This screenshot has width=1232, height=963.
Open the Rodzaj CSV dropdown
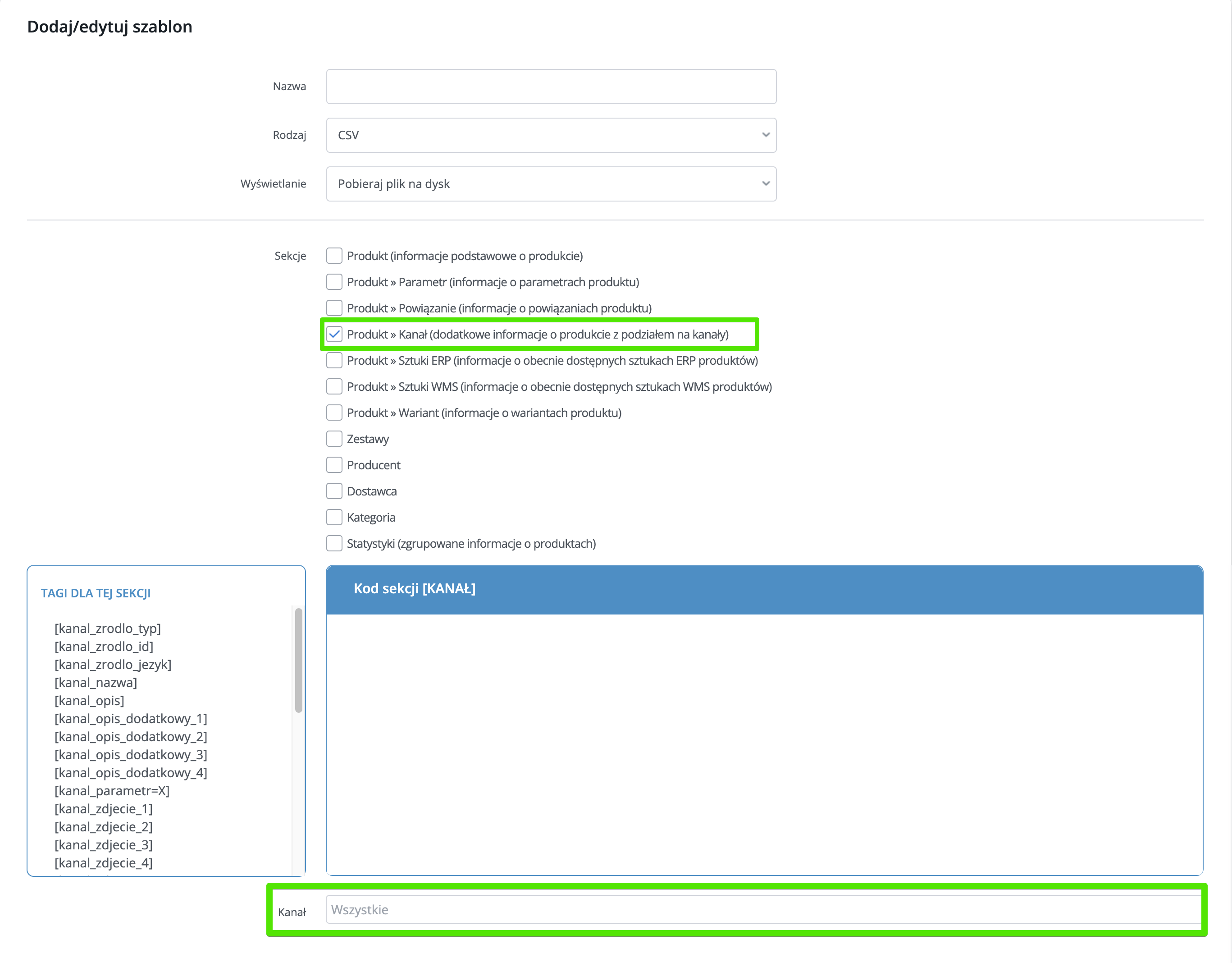(551, 135)
